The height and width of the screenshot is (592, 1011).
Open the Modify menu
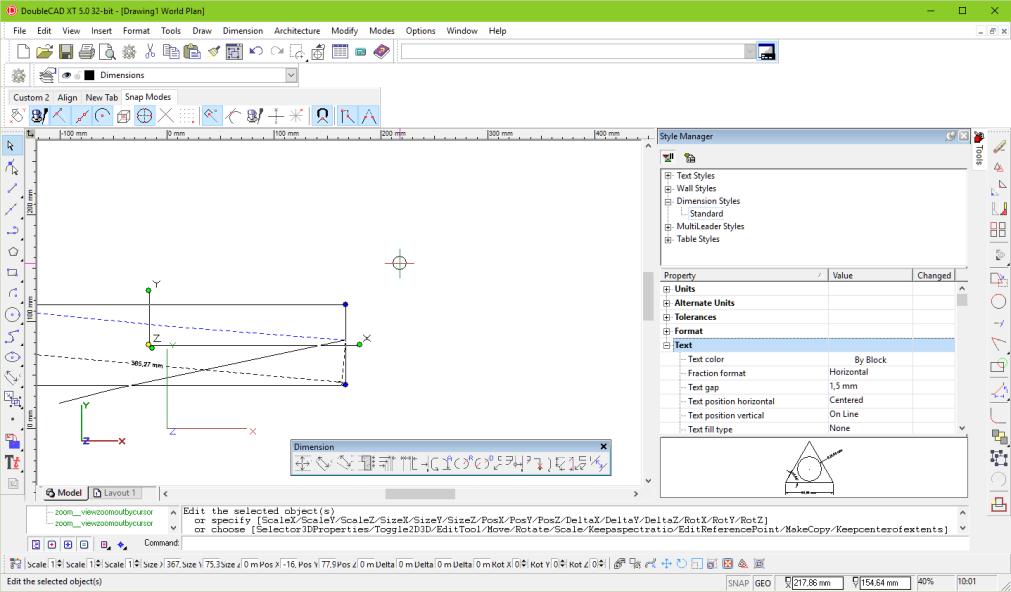[344, 30]
